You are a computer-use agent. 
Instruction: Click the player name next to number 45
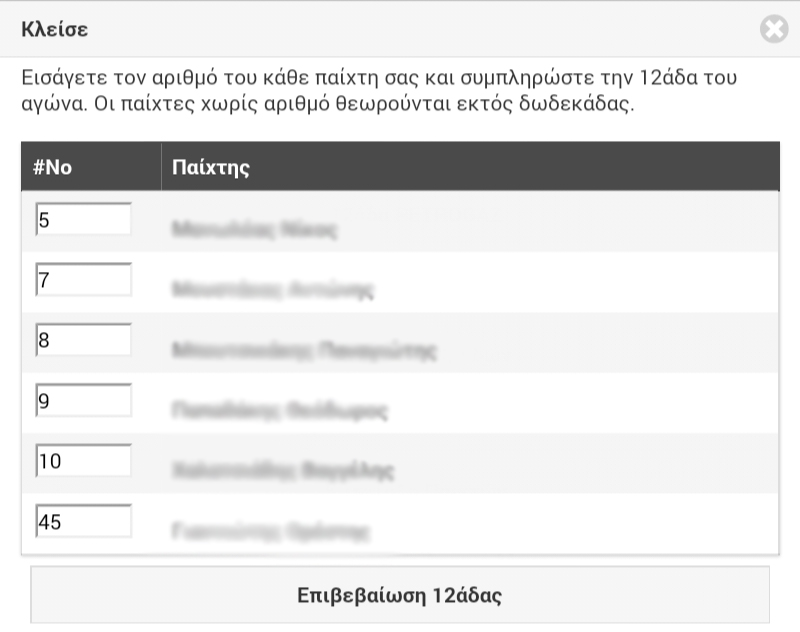pyautogui.click(x=272, y=532)
